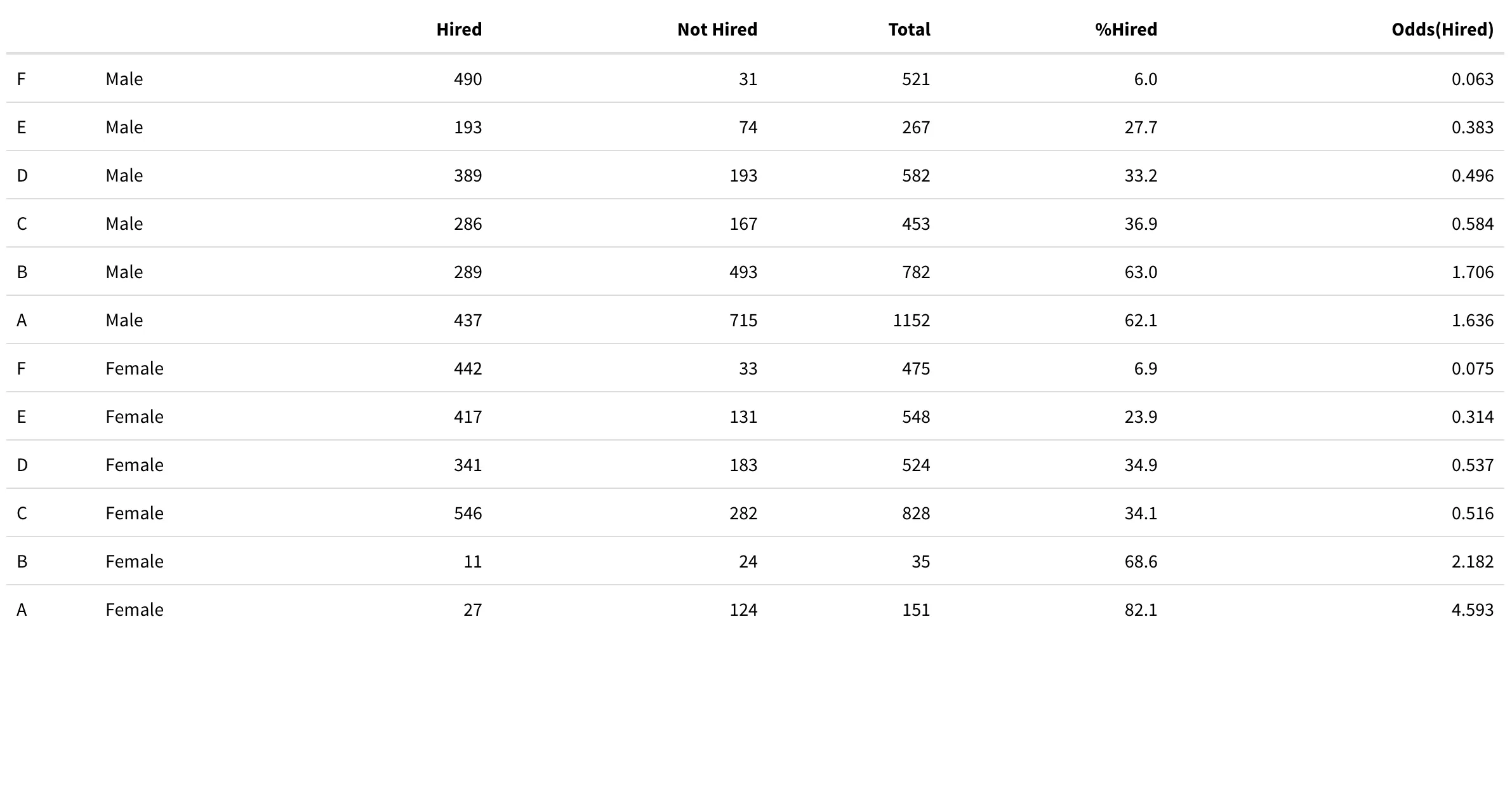Screen dimensions: 1512x791
Task: Click the %Hired column header
Action: 1125,30
